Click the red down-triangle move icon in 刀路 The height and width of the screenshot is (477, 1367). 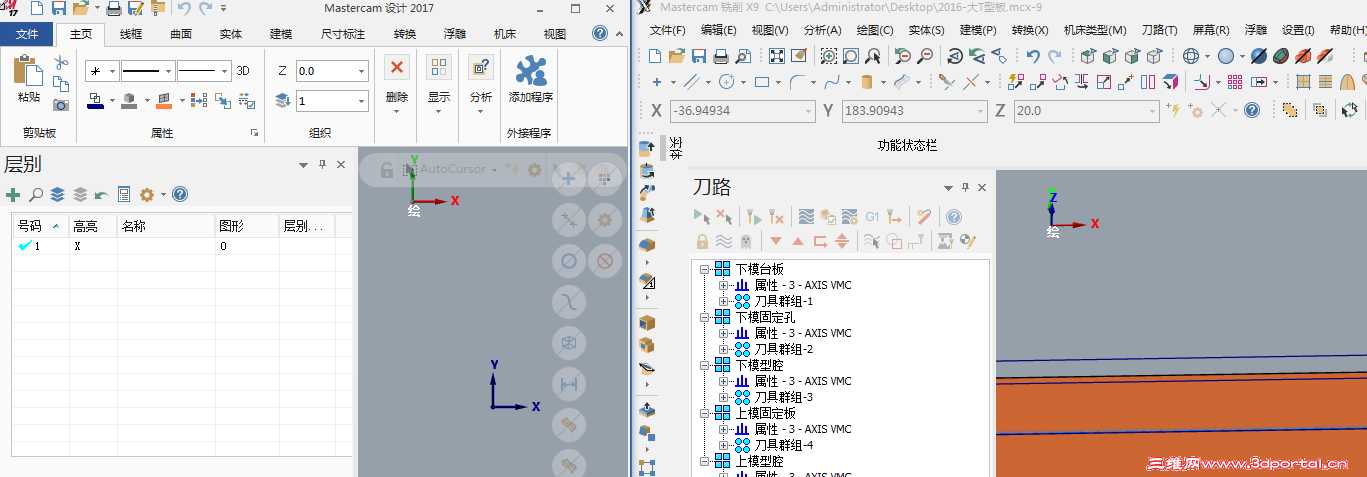[776, 241]
